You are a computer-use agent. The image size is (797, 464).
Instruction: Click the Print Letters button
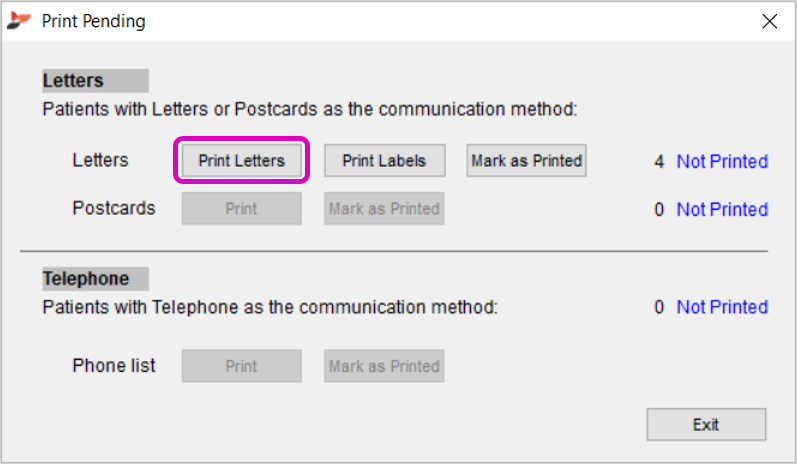point(241,161)
